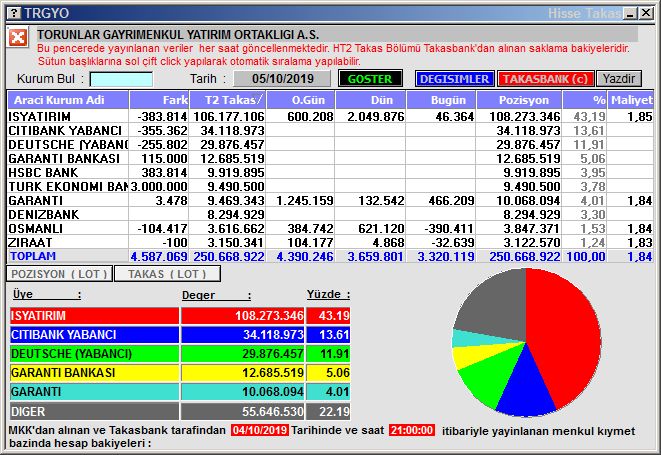Click the blue CITIBANK YABANCI legend swatch

click(x=94, y=334)
